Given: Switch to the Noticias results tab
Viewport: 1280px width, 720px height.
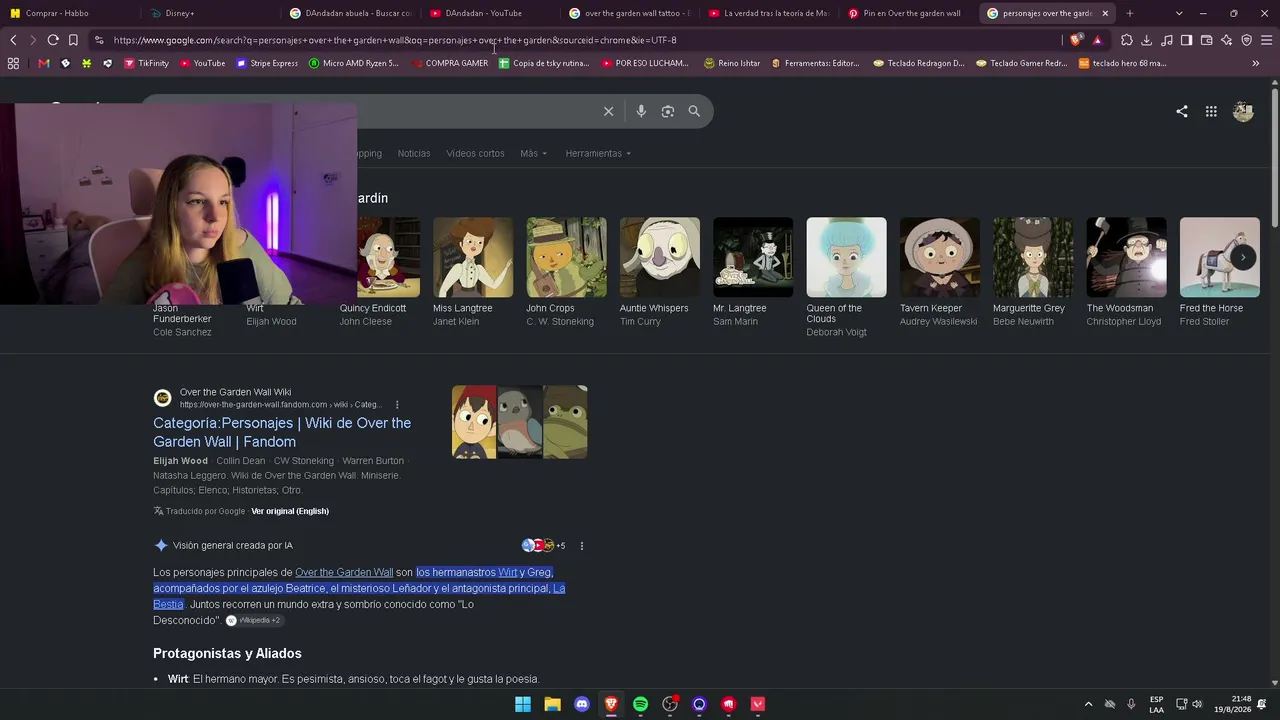Looking at the screenshot, I should tap(414, 153).
